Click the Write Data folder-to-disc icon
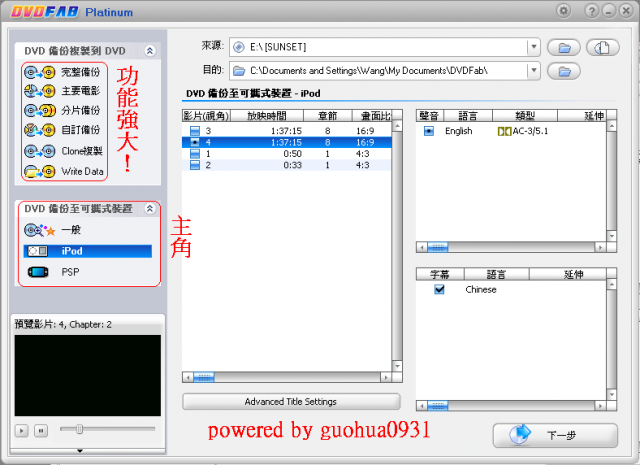This screenshot has height=465, width=640. pos(40,171)
